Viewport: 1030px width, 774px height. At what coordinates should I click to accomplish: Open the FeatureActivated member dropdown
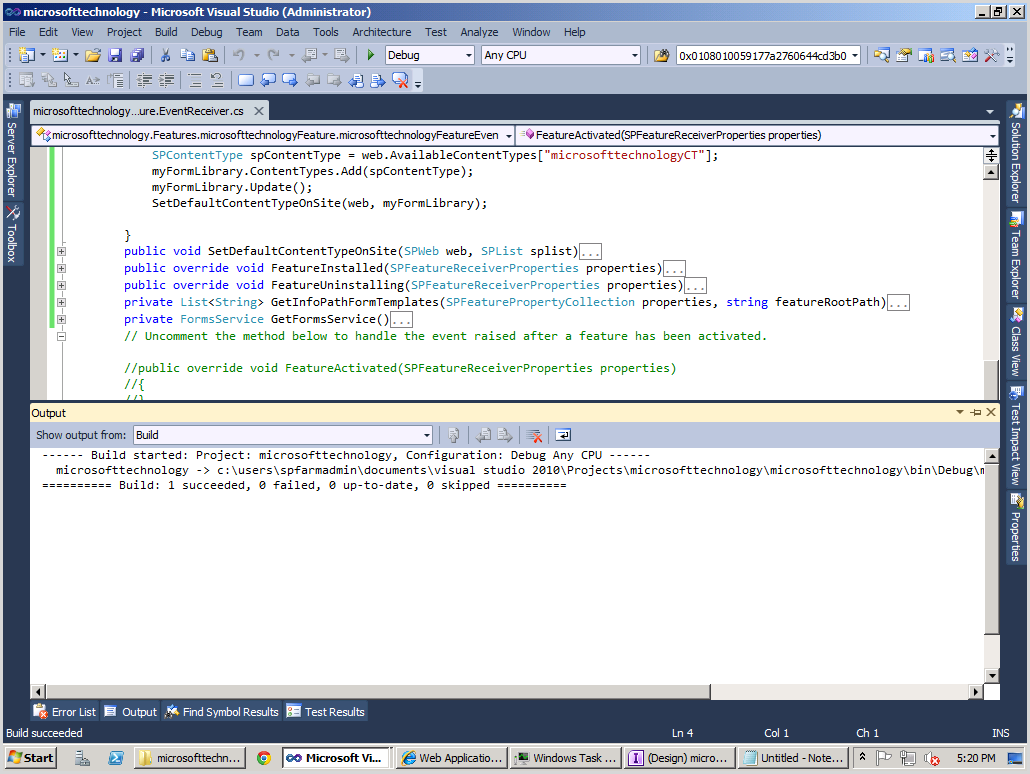click(x=993, y=135)
